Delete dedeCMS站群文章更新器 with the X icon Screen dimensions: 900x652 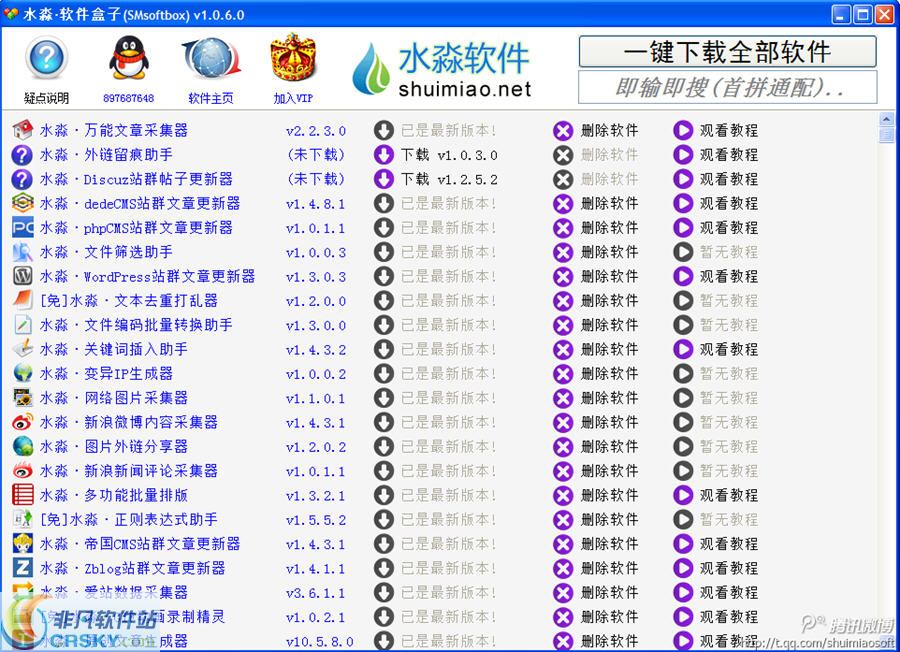[x=563, y=204]
